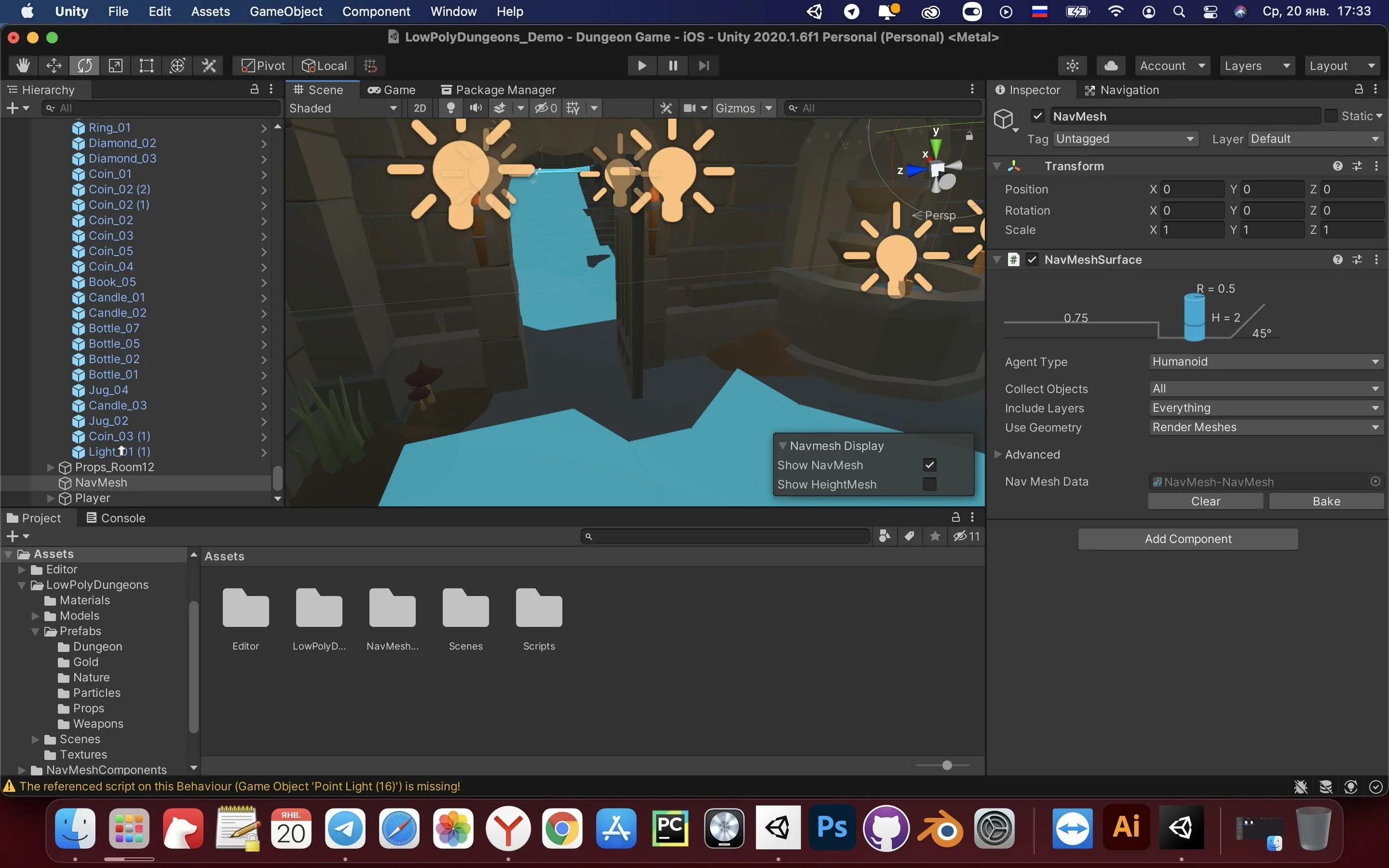1389x868 pixels.
Task: Check Show HeightMesh option
Action: (930, 485)
